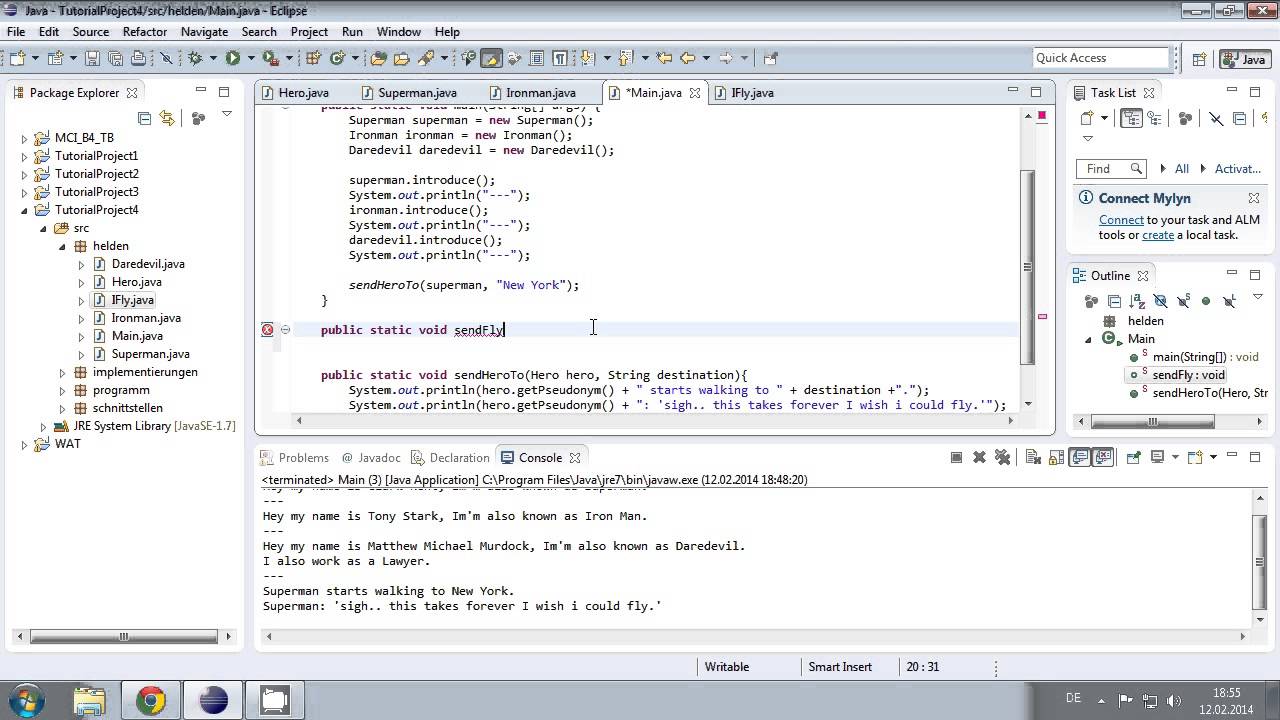This screenshot has width=1280, height=720.
Task: Collapse the helden package
Action: point(62,246)
